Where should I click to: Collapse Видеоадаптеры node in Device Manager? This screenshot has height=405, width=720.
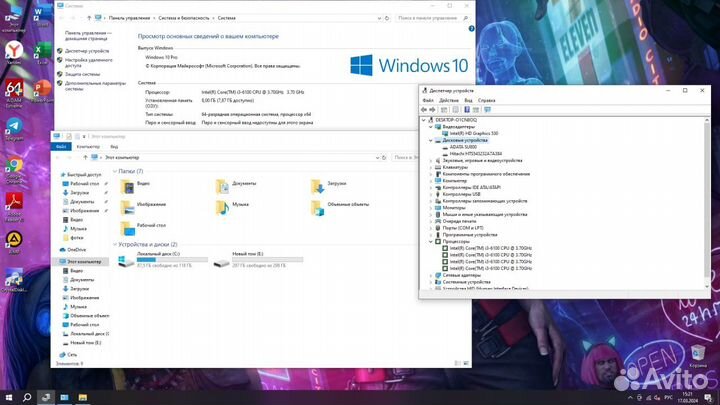(x=431, y=127)
